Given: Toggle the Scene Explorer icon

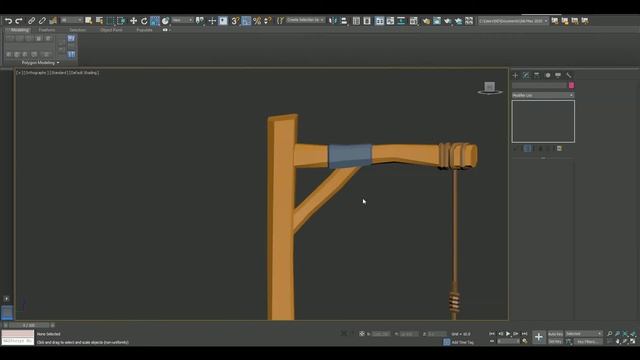Looking at the screenshot, I should pos(356,20).
